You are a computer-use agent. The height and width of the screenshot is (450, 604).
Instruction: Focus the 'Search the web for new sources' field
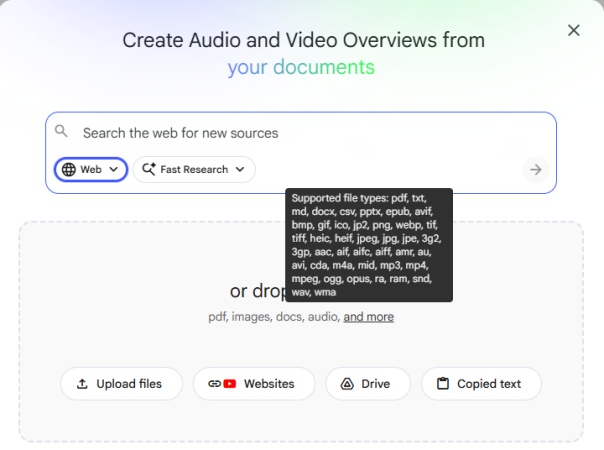300,132
